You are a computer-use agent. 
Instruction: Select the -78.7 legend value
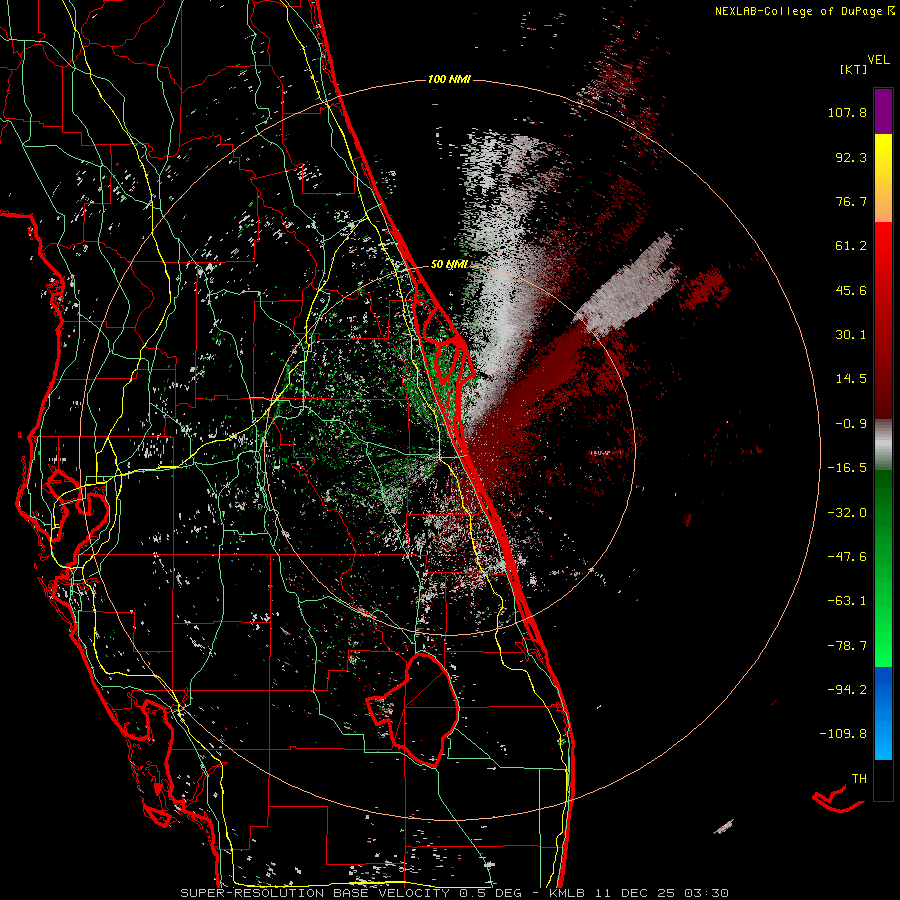tap(847, 646)
